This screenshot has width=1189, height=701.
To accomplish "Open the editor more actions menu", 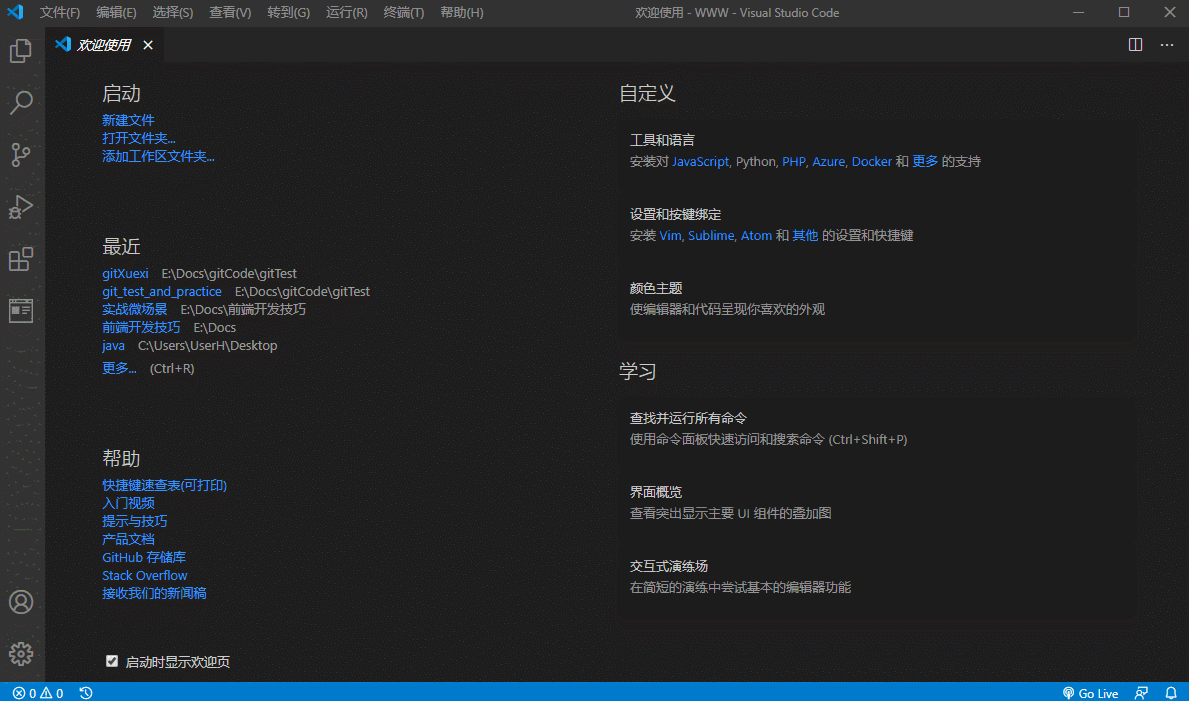I will (x=1166, y=44).
